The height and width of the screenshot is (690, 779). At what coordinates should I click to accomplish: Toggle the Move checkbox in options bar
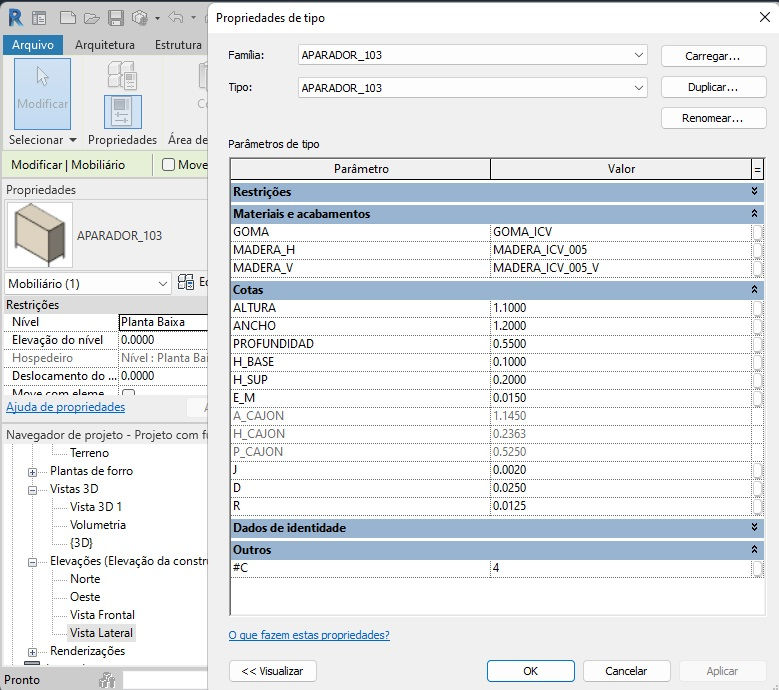(169, 164)
